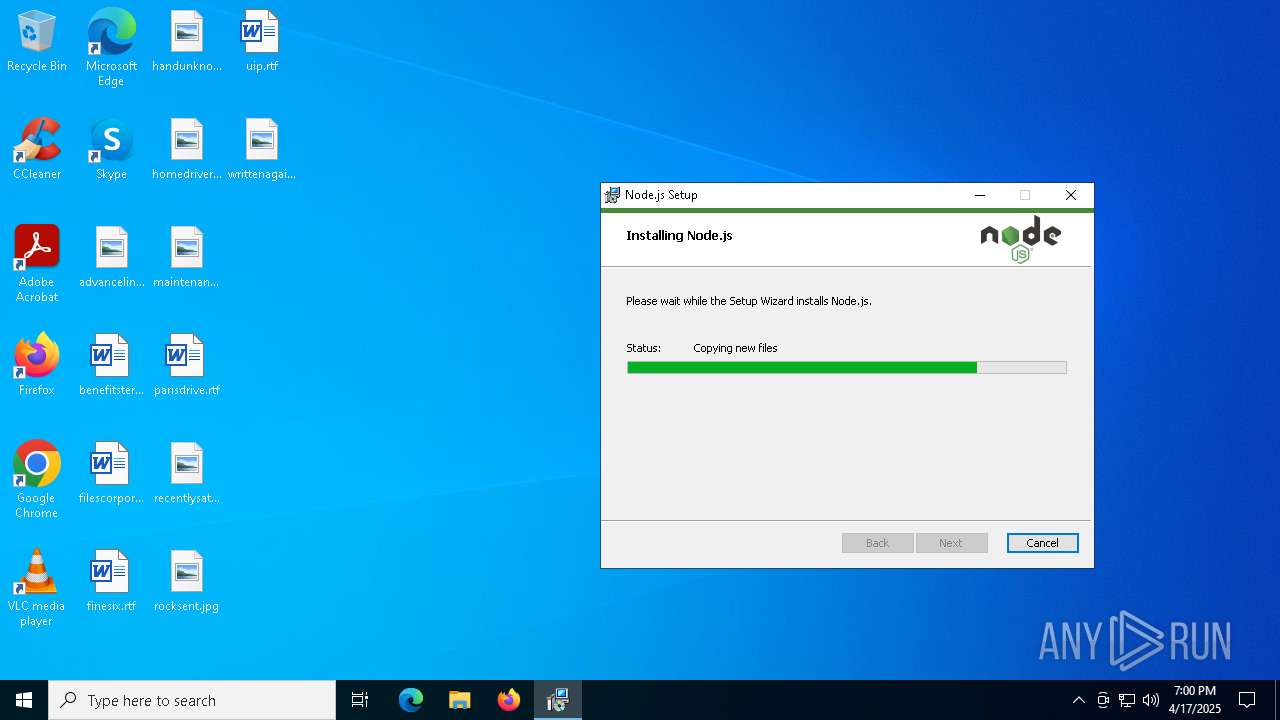Open the notification center
Image resolution: width=1280 pixels, height=720 pixels.
pos(1247,700)
